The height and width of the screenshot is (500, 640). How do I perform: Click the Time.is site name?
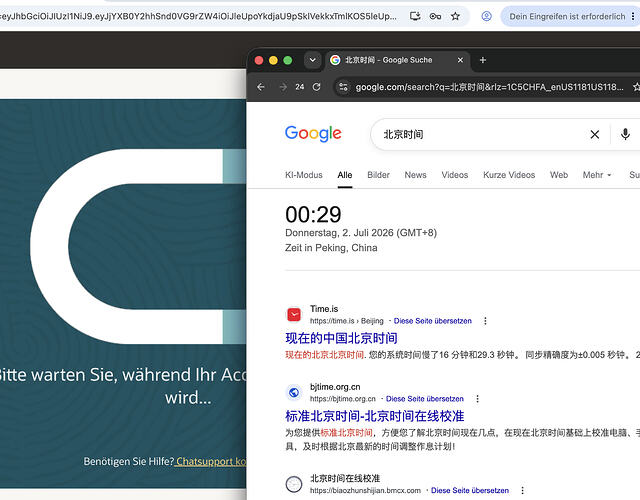(324, 309)
